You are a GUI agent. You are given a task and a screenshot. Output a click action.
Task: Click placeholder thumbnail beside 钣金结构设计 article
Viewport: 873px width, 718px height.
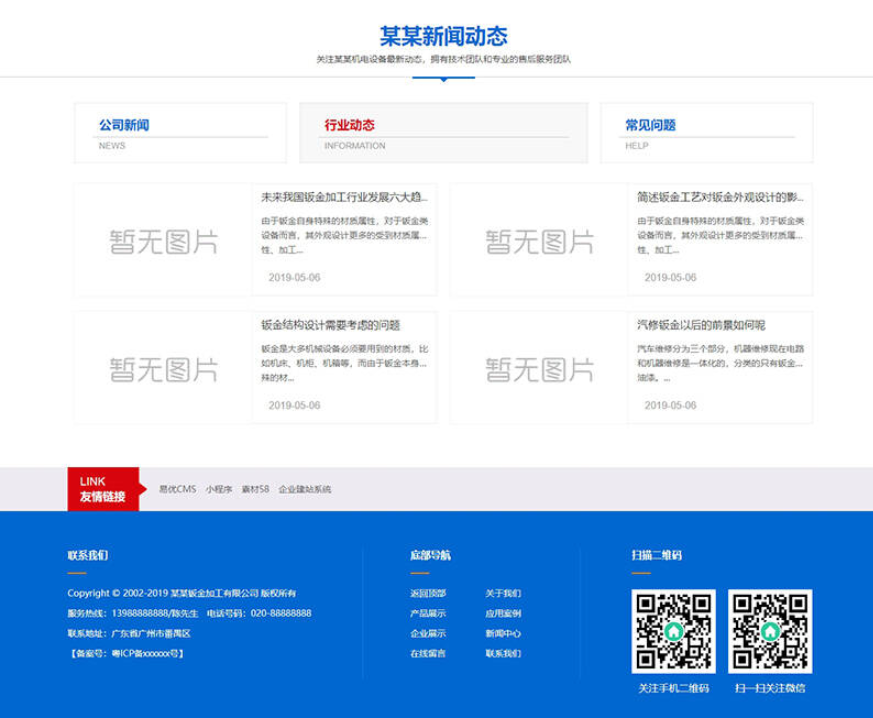pos(163,368)
